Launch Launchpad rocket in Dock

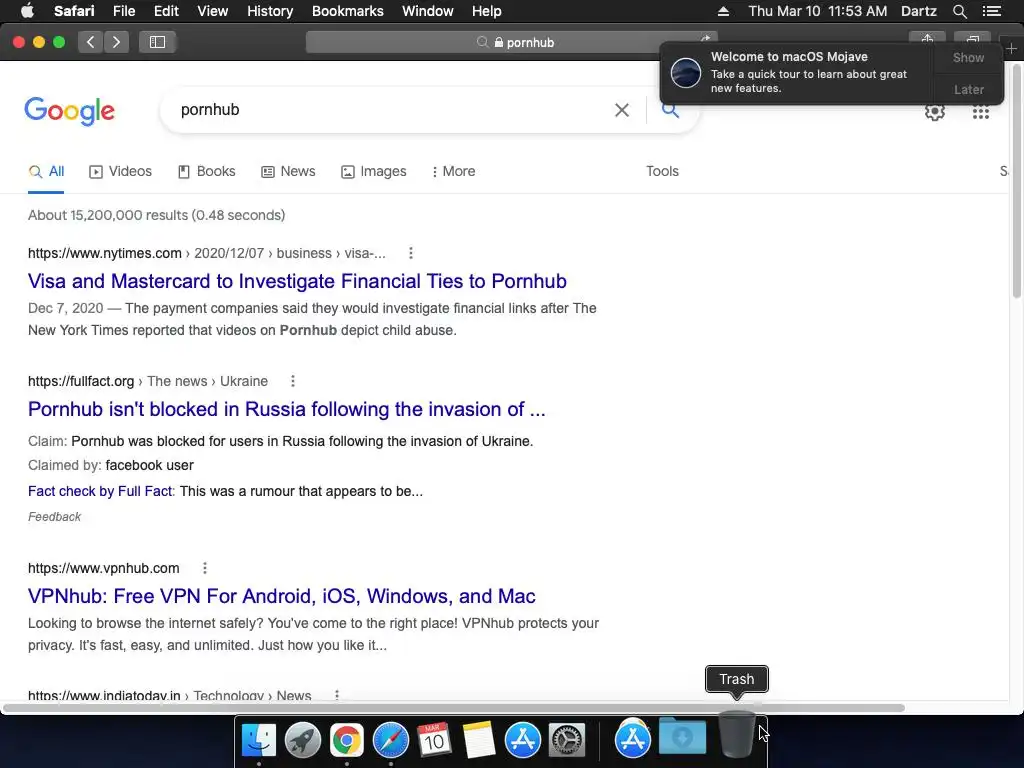point(302,740)
